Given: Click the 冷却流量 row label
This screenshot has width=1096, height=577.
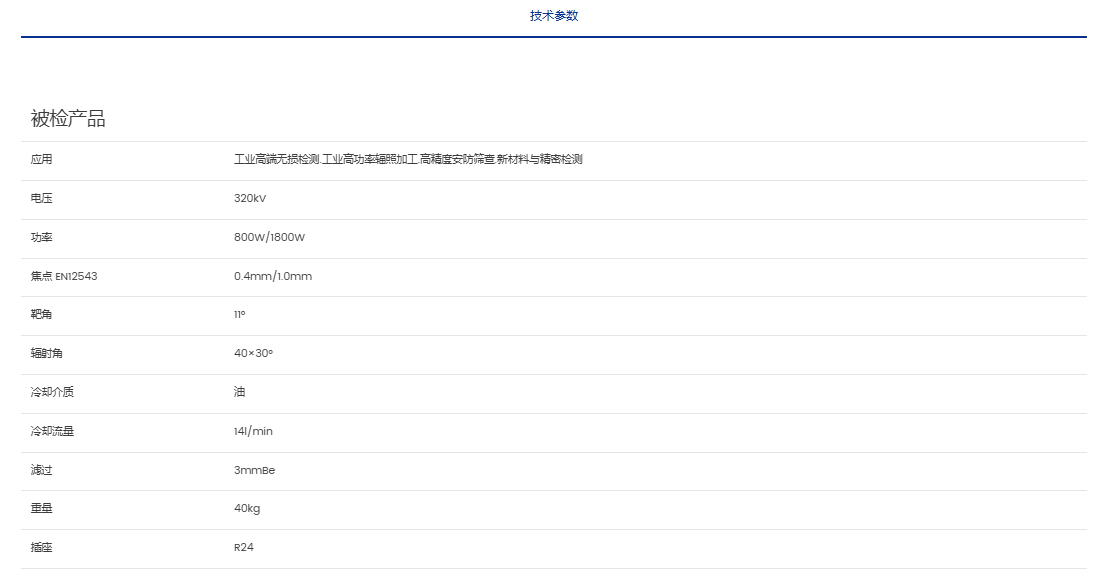Looking at the screenshot, I should tap(52, 431).
